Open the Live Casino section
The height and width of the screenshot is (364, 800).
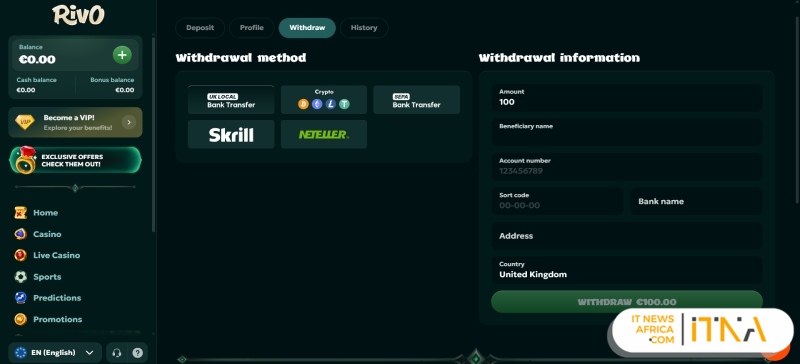57,255
